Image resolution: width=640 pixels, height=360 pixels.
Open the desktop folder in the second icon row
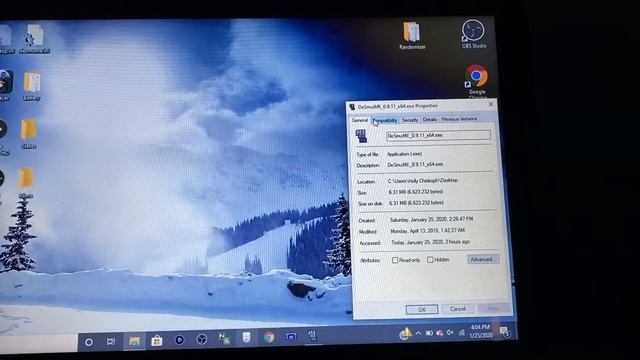pyautogui.click(x=32, y=86)
